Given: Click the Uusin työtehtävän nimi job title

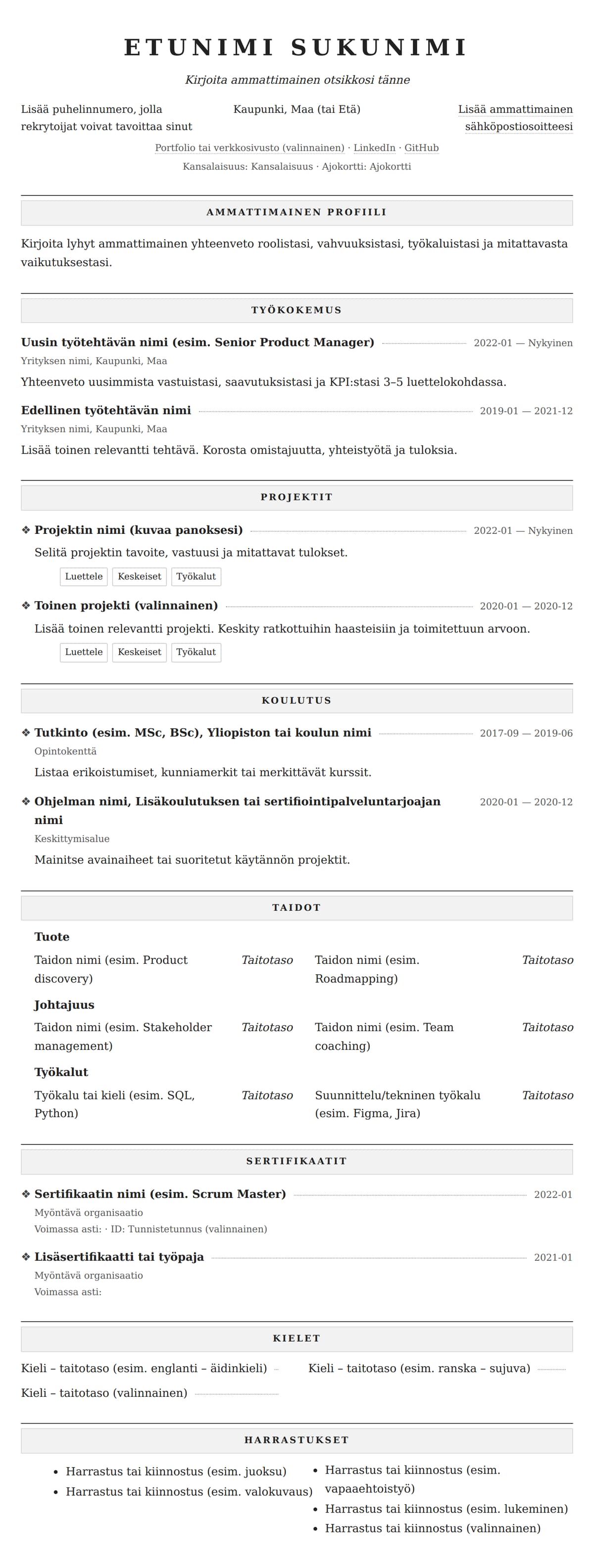Looking at the screenshot, I should 198,343.
